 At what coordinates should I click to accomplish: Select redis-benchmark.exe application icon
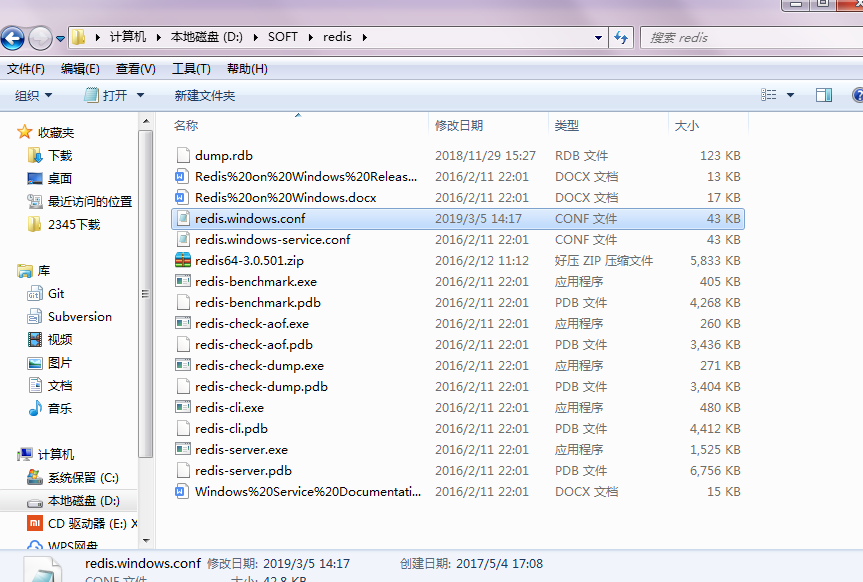pos(183,281)
